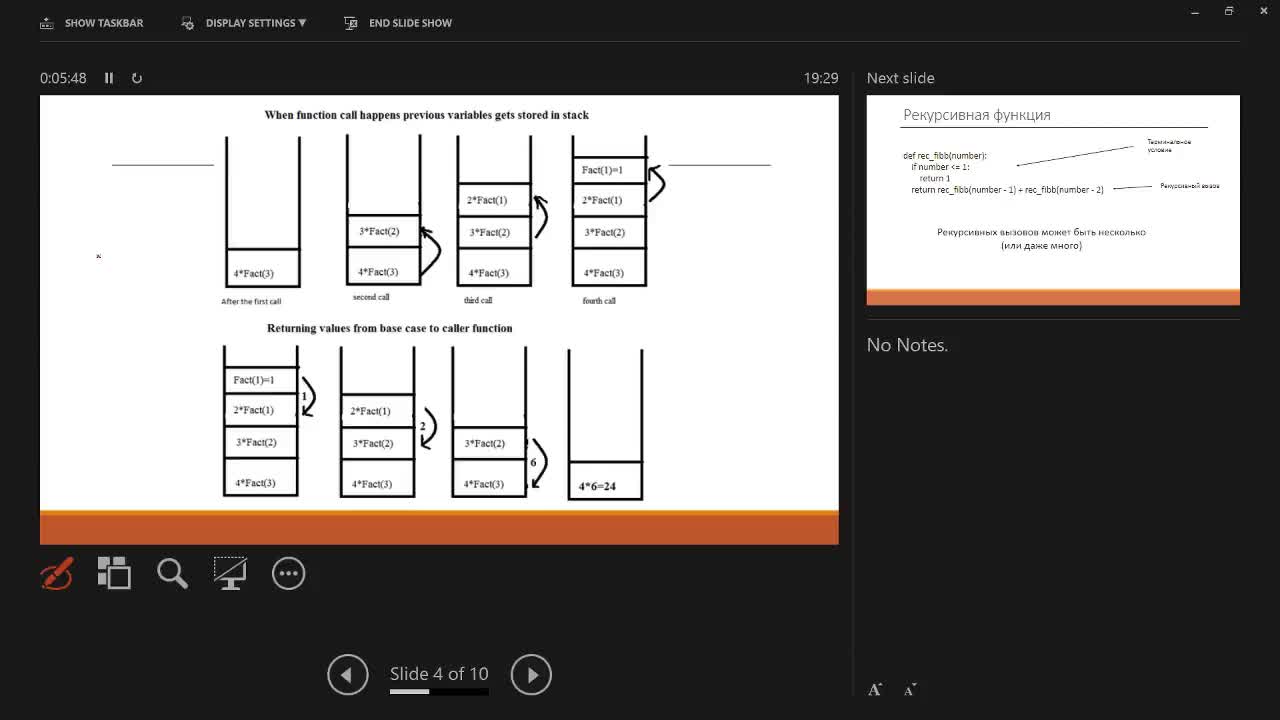
Task: Open the See all slides grid
Action: point(114,573)
